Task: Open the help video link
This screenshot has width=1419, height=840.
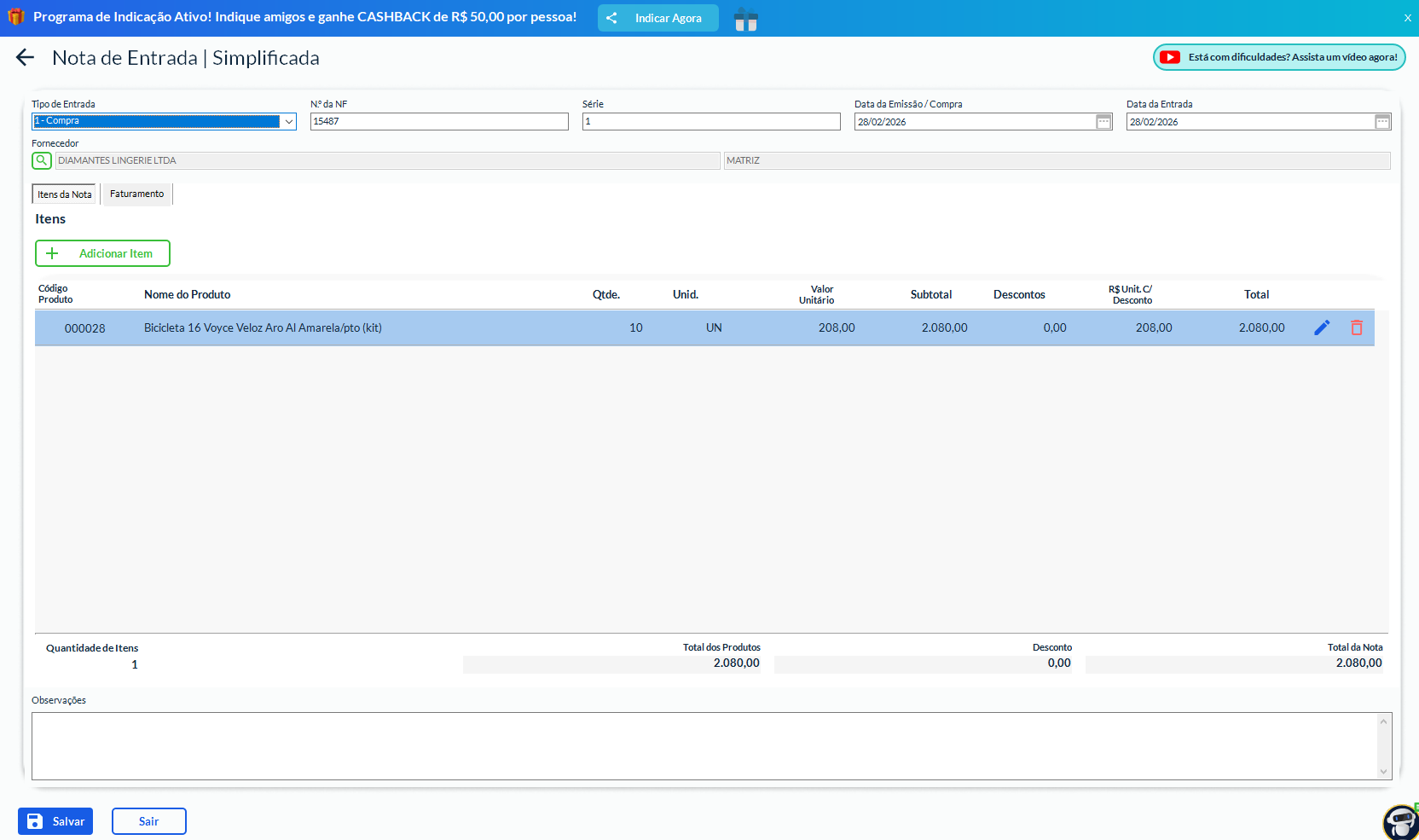Action: coord(1279,57)
